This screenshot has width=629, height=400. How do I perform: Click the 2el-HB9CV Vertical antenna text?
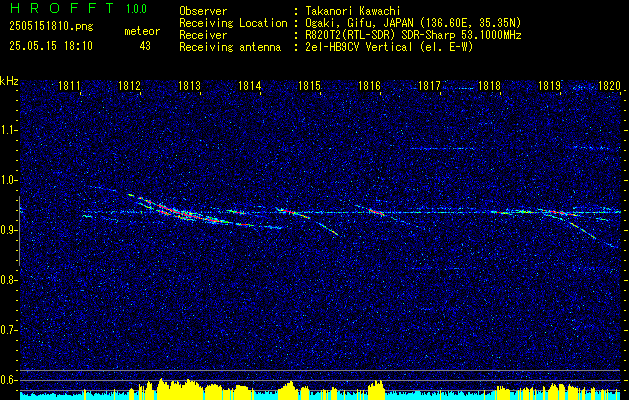(389, 47)
